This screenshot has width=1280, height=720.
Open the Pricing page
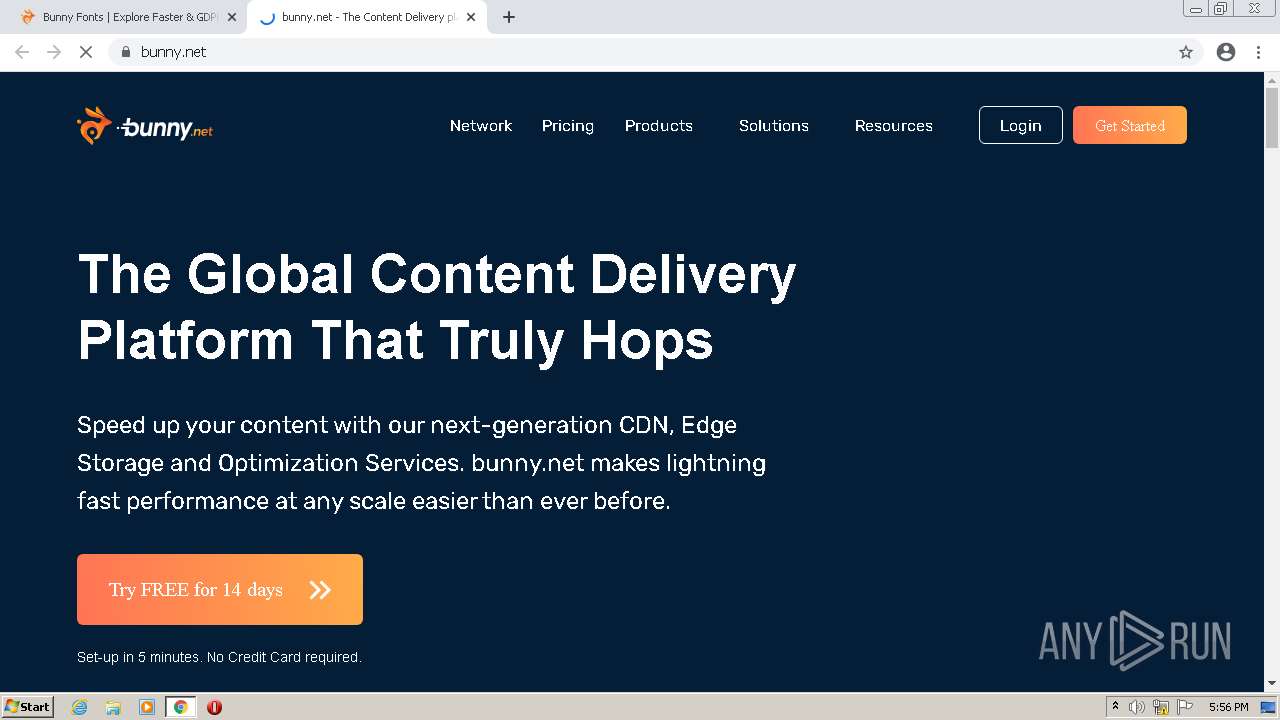pos(568,126)
